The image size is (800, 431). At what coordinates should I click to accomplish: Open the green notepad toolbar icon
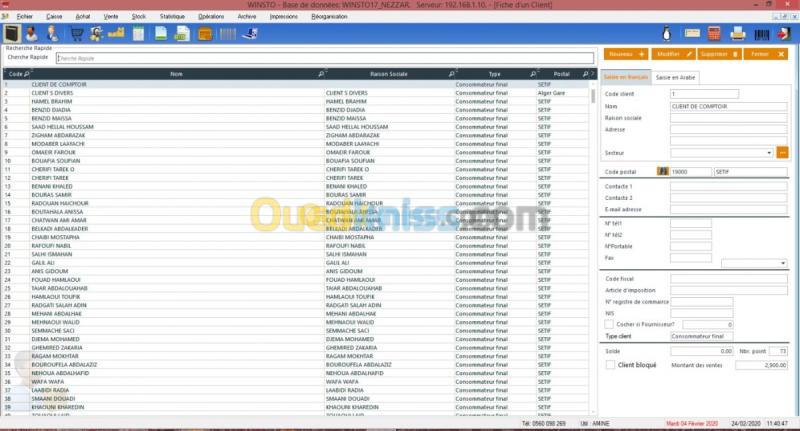[138, 34]
